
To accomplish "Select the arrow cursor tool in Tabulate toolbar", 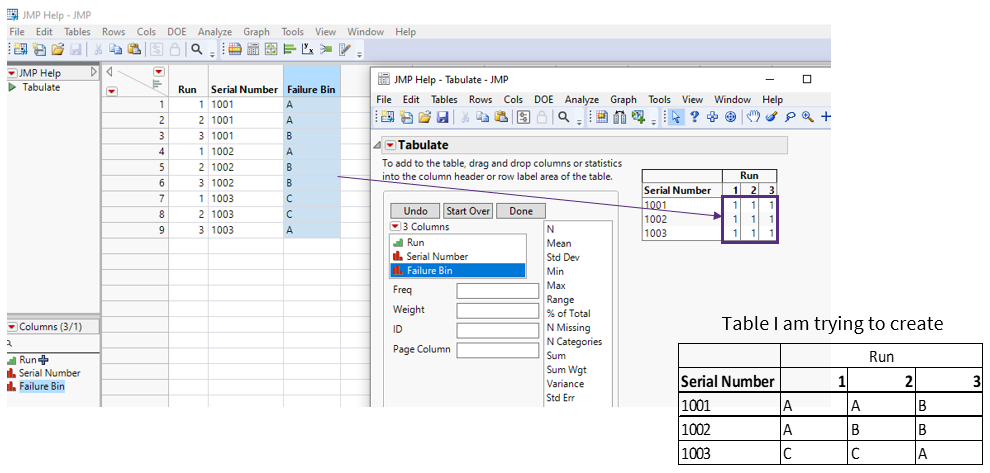I will tap(678, 118).
